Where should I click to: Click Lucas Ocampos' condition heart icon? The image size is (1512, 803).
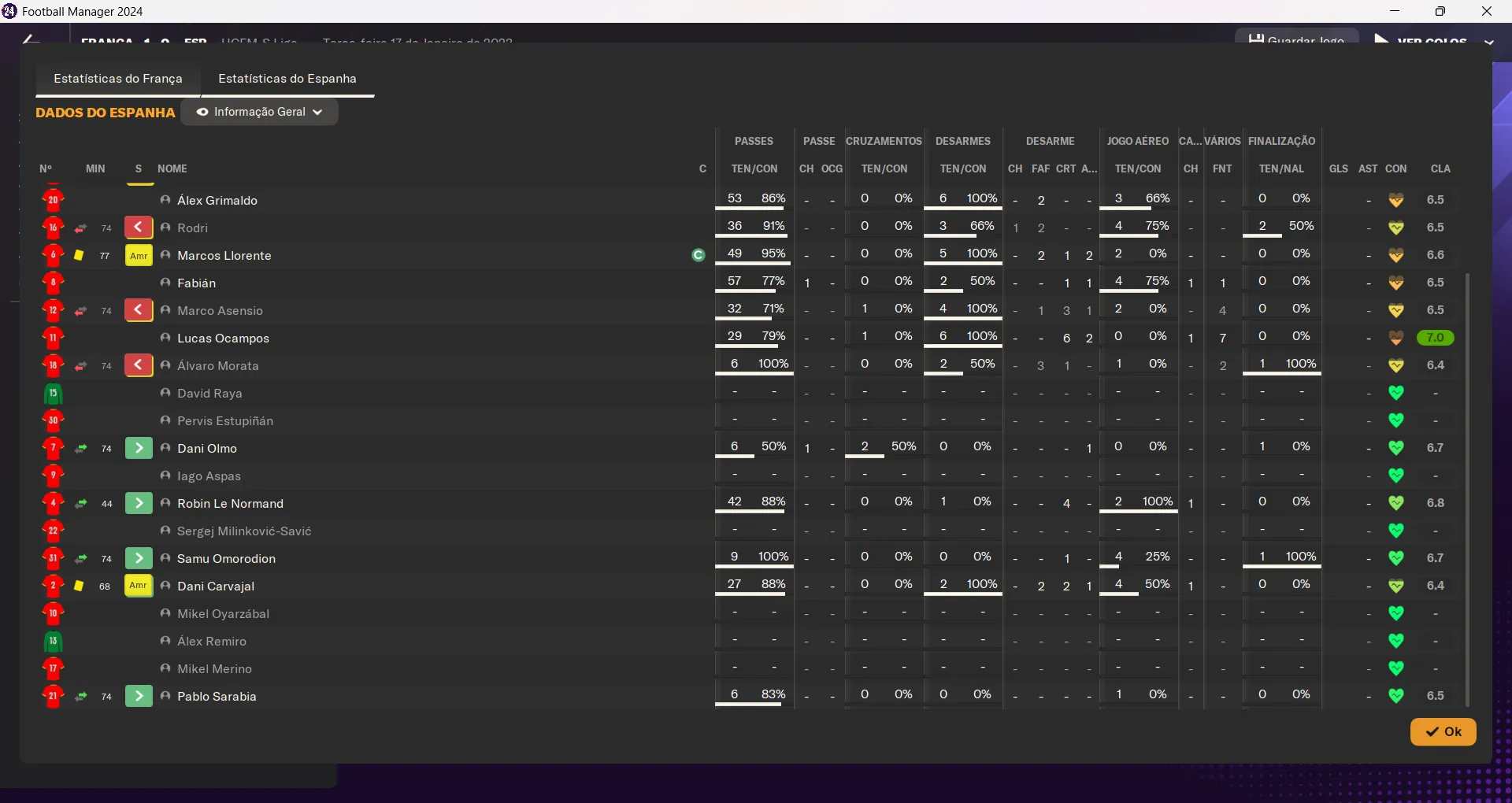tap(1396, 338)
